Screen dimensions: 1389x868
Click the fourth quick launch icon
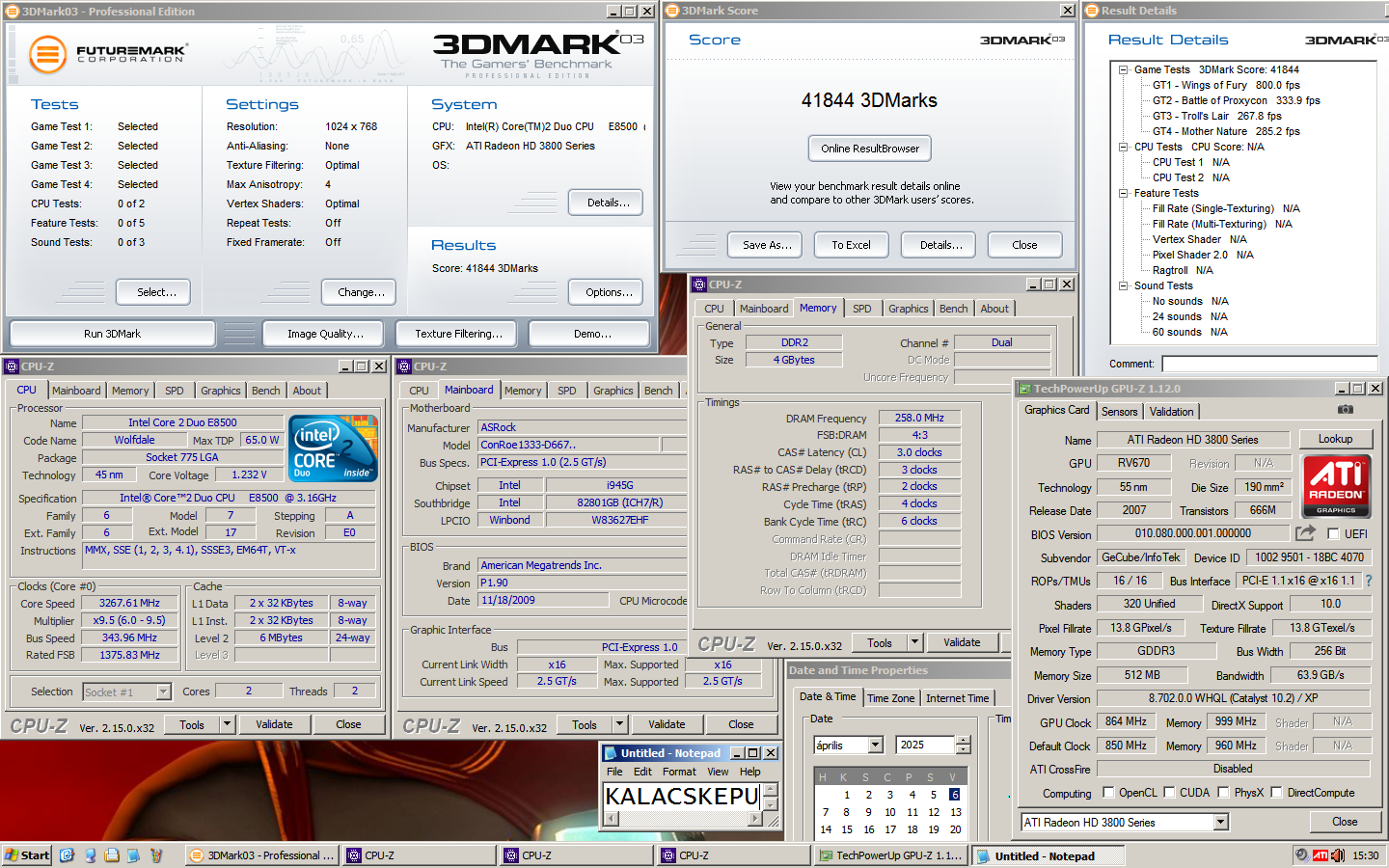[x=134, y=855]
